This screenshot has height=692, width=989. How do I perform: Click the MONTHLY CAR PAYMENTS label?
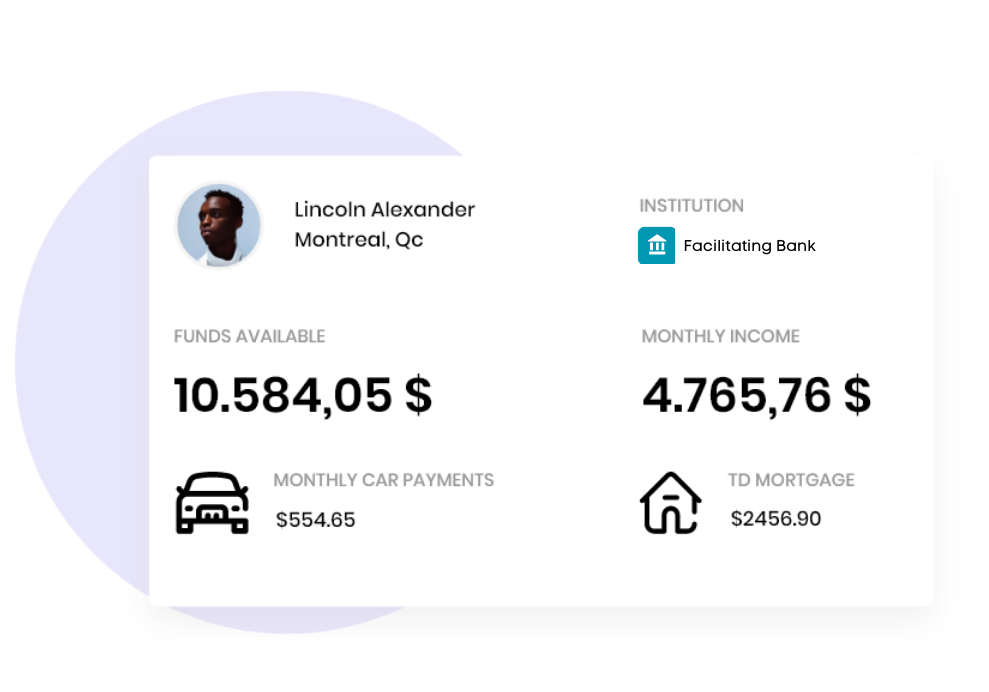383,480
